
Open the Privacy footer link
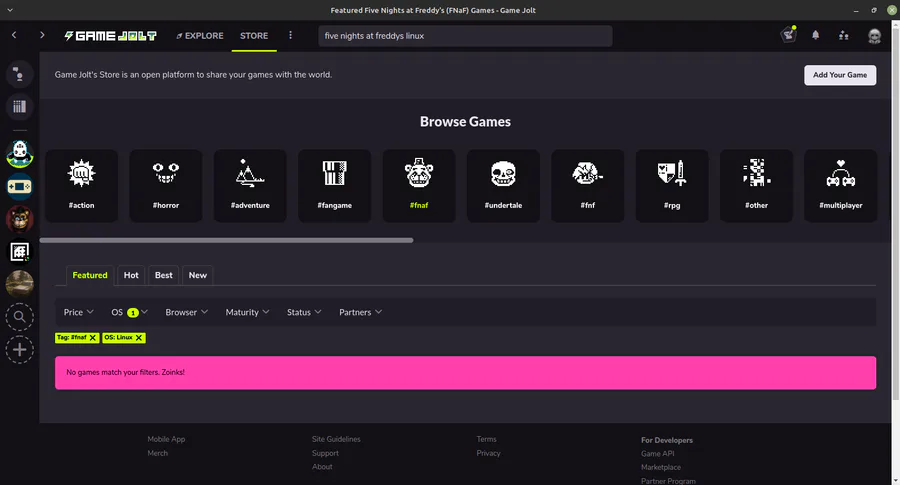pyautogui.click(x=488, y=453)
